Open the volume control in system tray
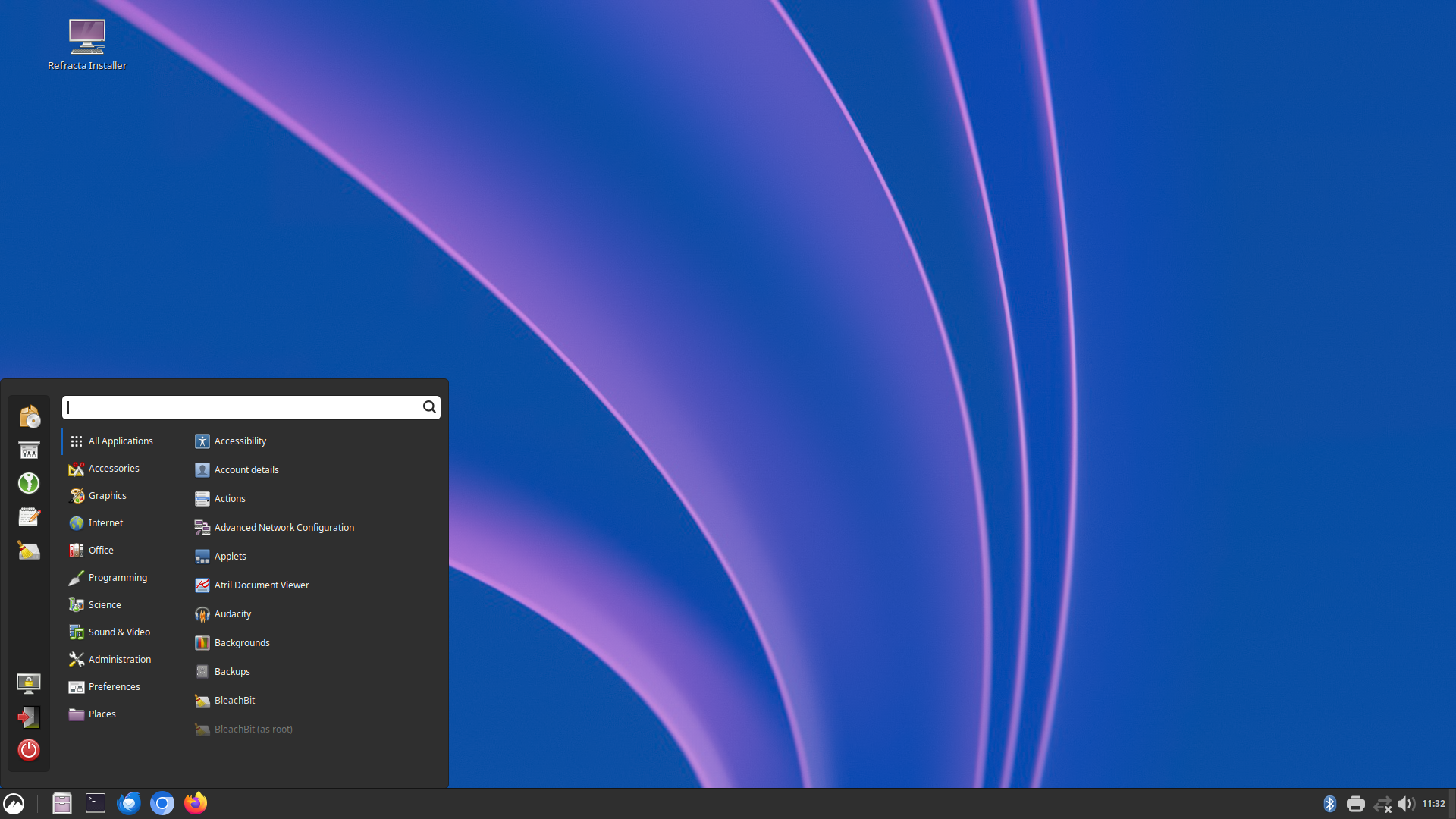The width and height of the screenshot is (1456, 819). tap(1405, 804)
